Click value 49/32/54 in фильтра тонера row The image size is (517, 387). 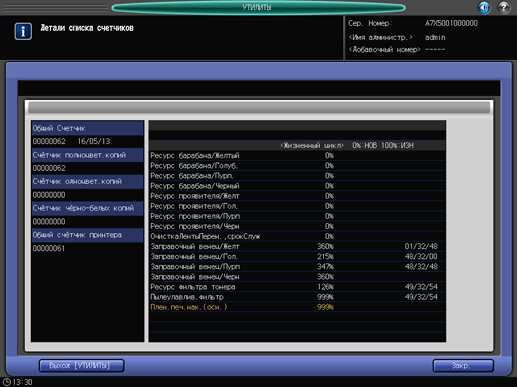tap(421, 287)
